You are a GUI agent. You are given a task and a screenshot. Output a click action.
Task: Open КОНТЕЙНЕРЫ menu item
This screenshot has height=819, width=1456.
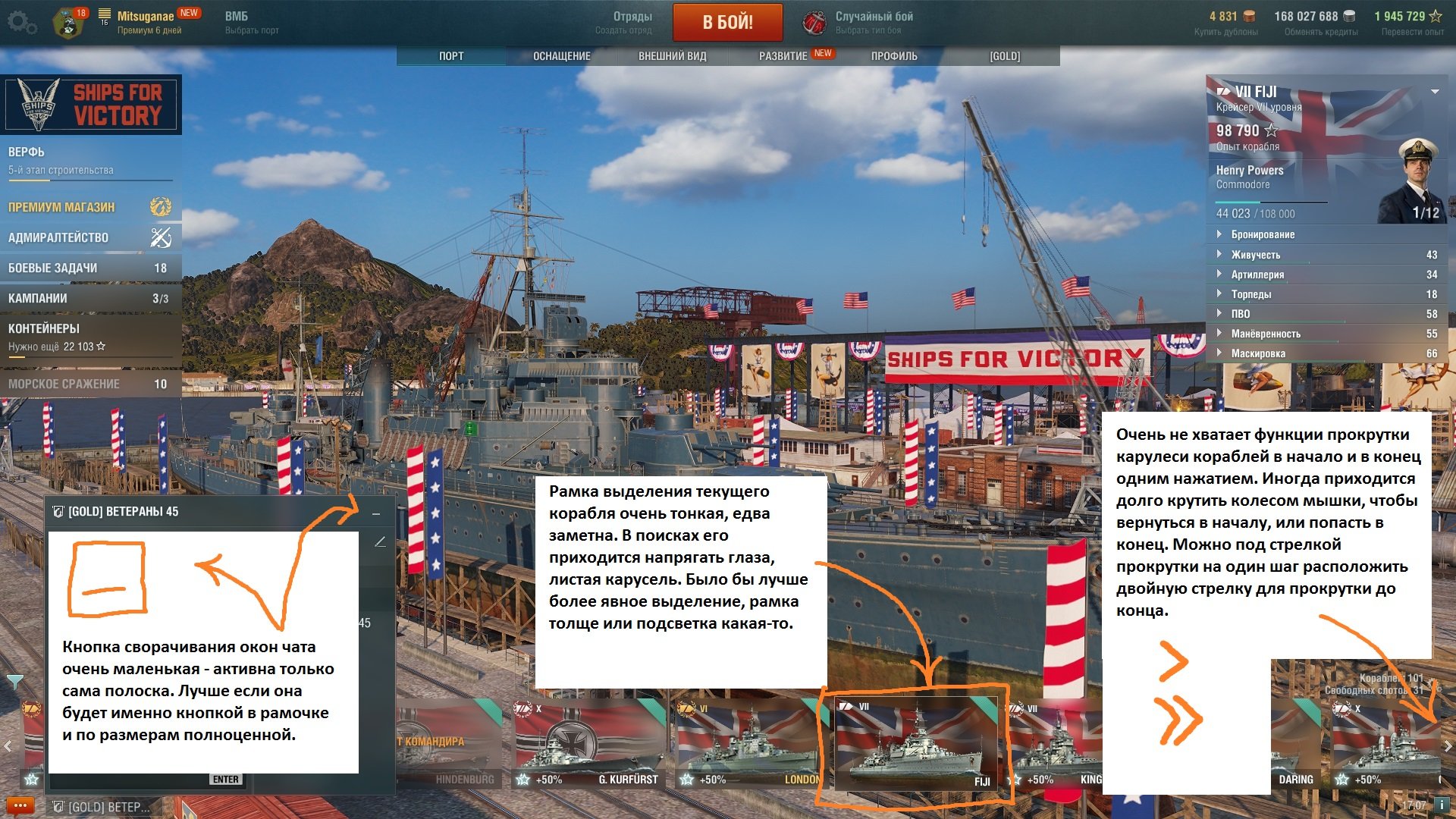91,337
